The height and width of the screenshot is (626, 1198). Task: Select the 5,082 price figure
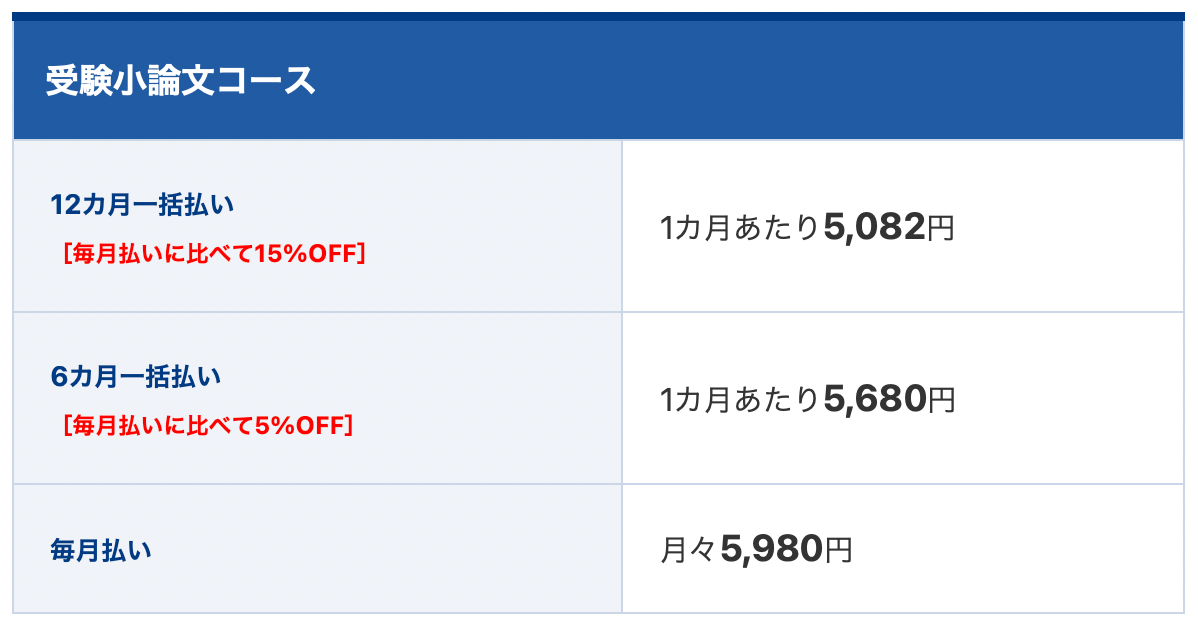click(x=875, y=227)
